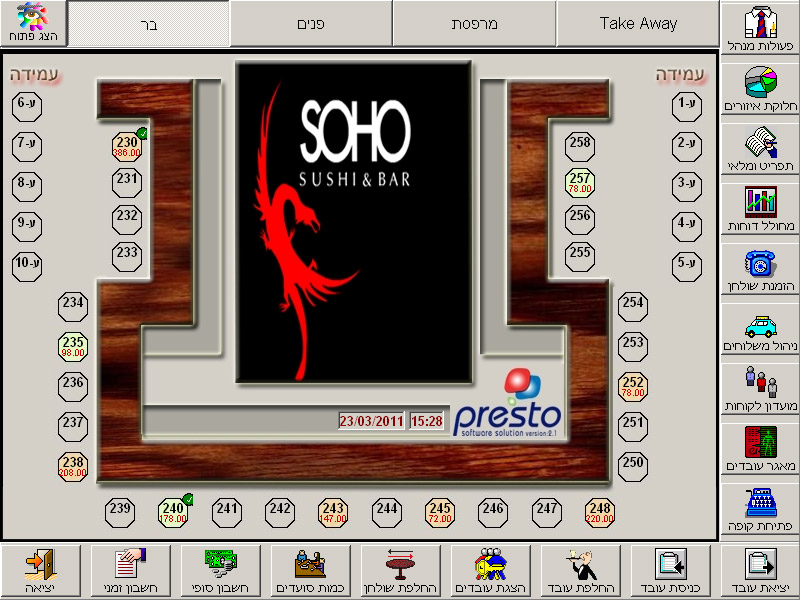800x600 pixels.
Task: Launch the report generator (מחולל דוחות)
Action: pos(759,209)
